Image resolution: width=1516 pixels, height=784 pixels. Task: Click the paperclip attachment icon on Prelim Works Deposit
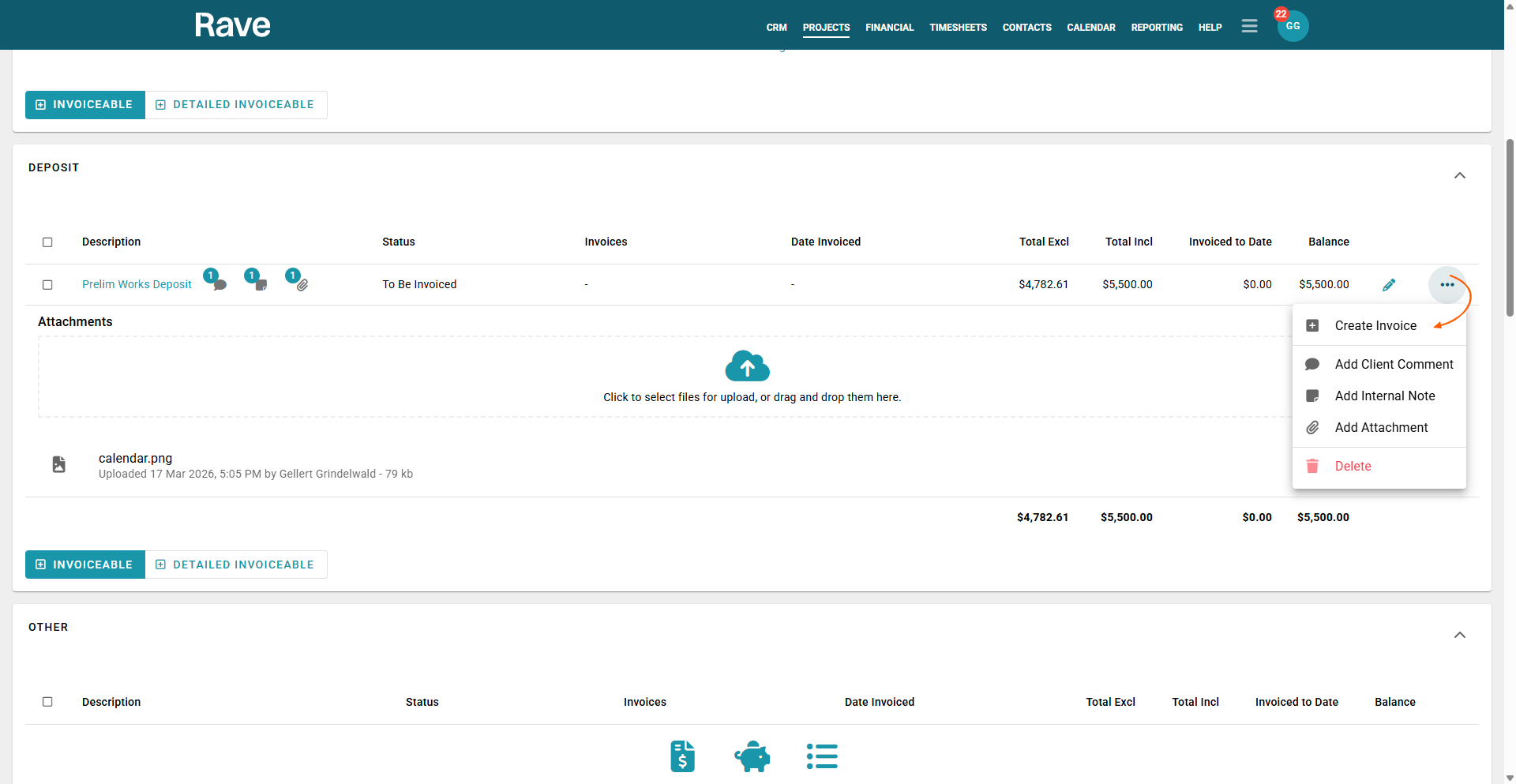coord(302,284)
